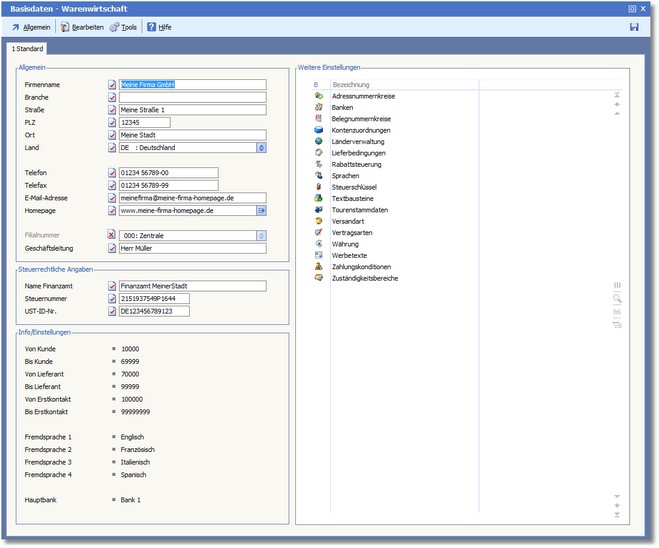Toggle the checkbox next to Firmenname

(112, 85)
